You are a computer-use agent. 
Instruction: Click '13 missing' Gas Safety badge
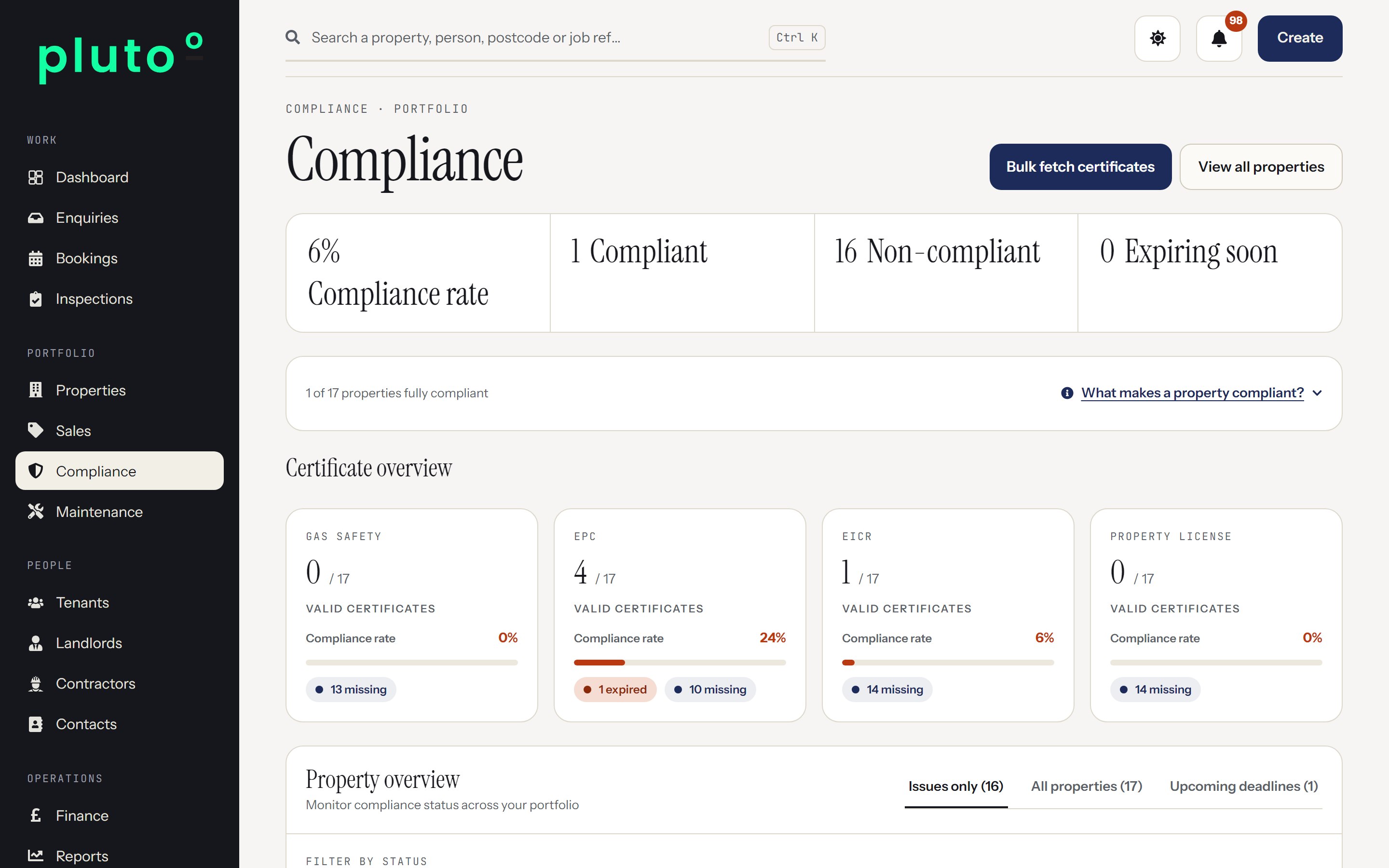tap(351, 690)
